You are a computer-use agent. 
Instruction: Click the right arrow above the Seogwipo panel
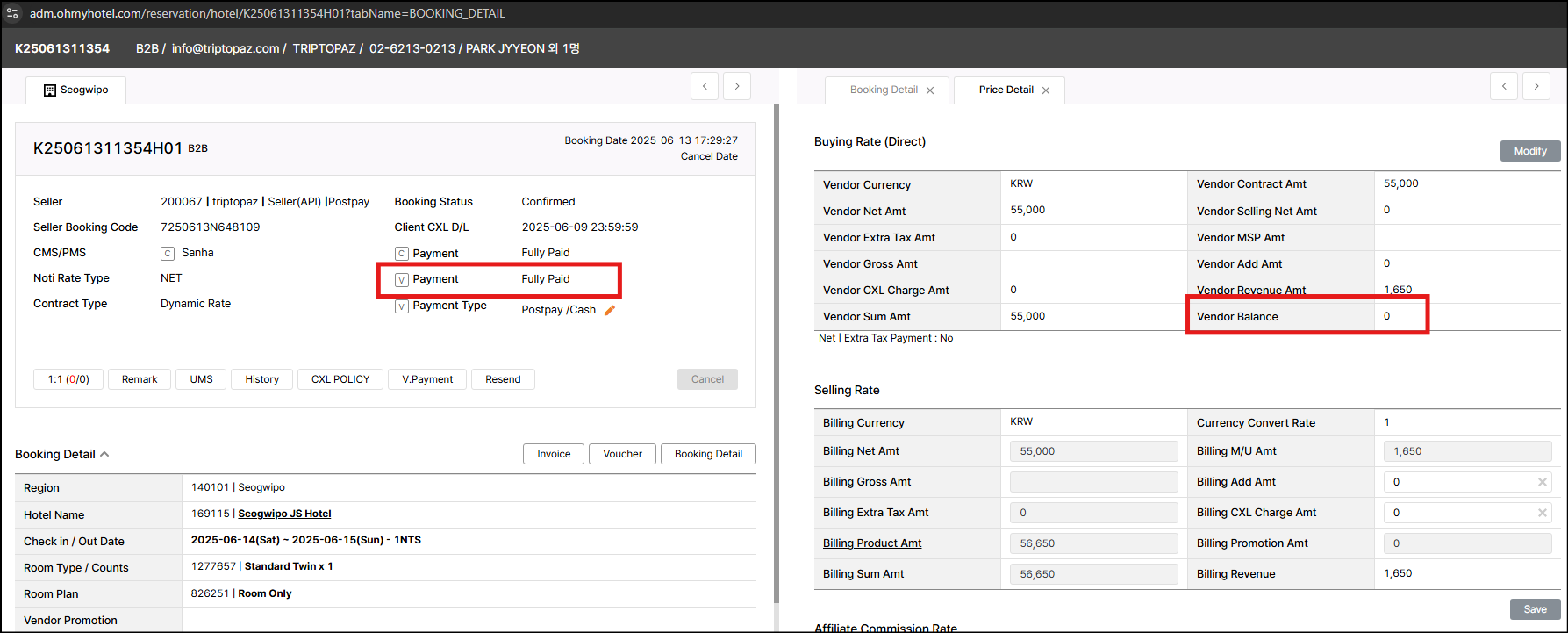click(x=737, y=86)
